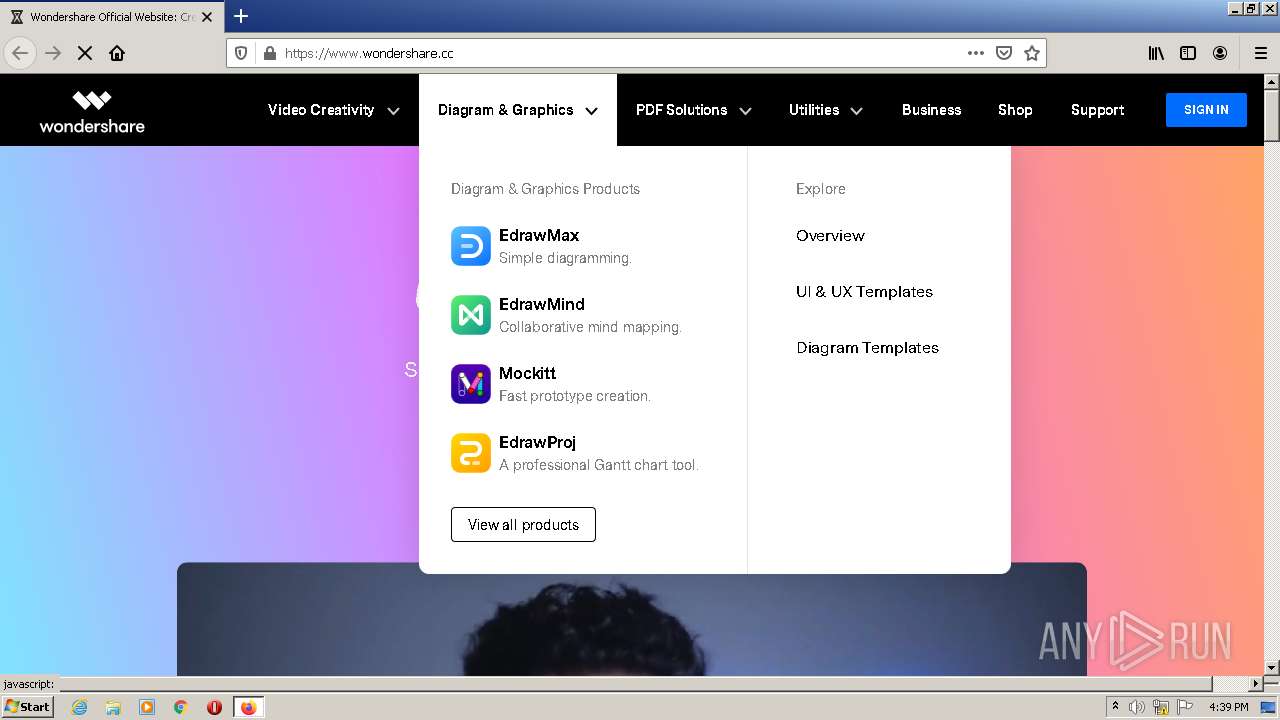Screen dimensions: 1280x720
Task: Click 'A professional Gantt chart tool.' text
Action: coord(599,465)
